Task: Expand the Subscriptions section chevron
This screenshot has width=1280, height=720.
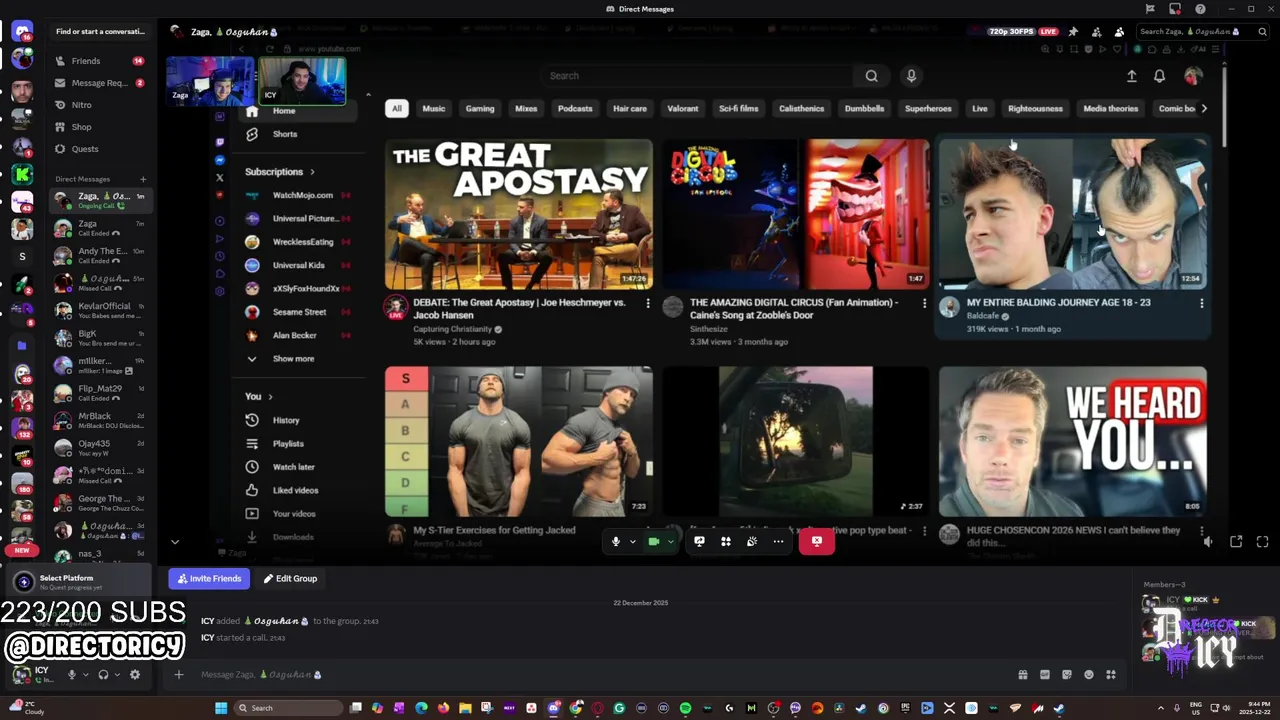Action: pos(312,172)
